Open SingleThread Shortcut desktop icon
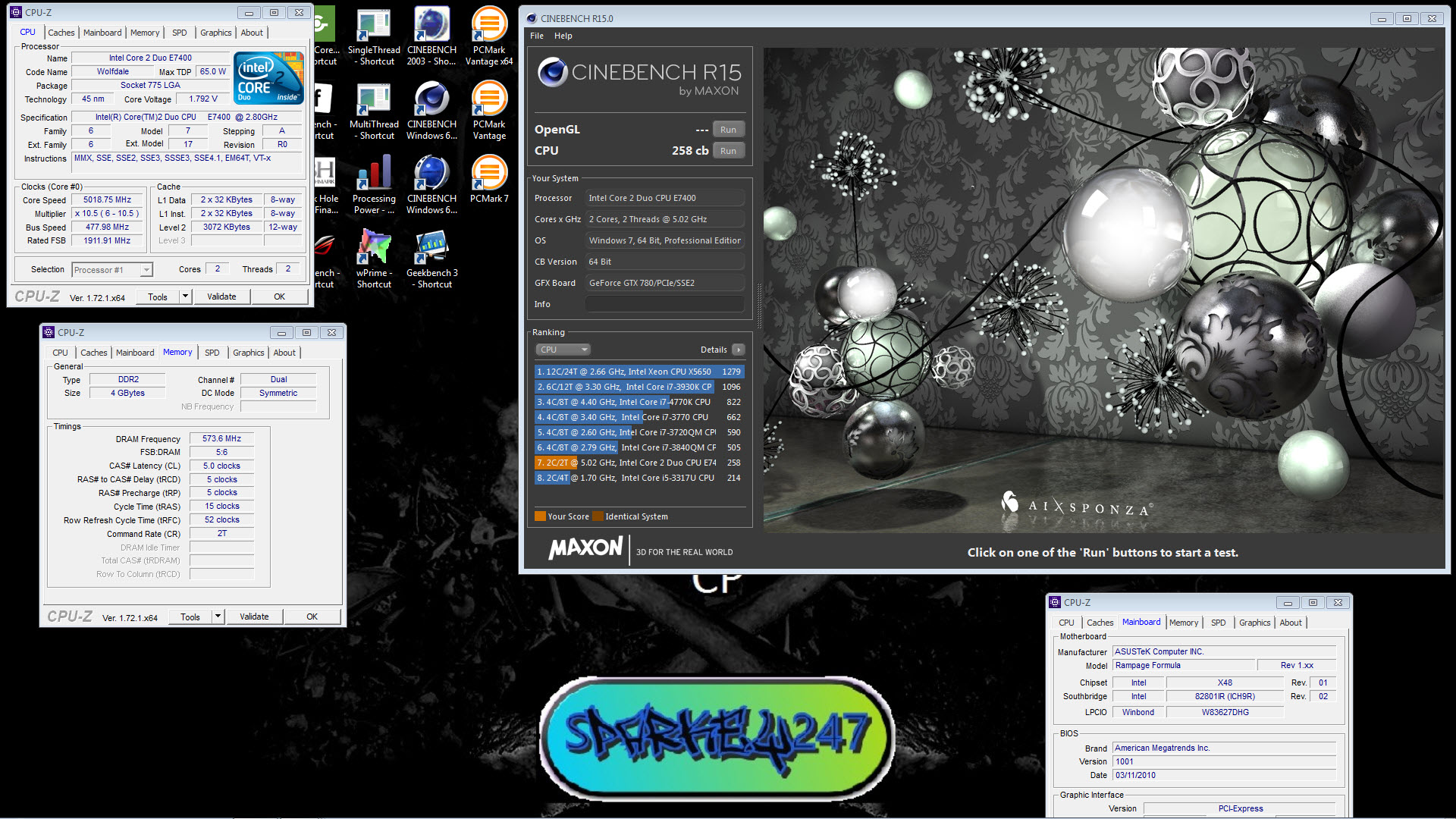 point(374,37)
